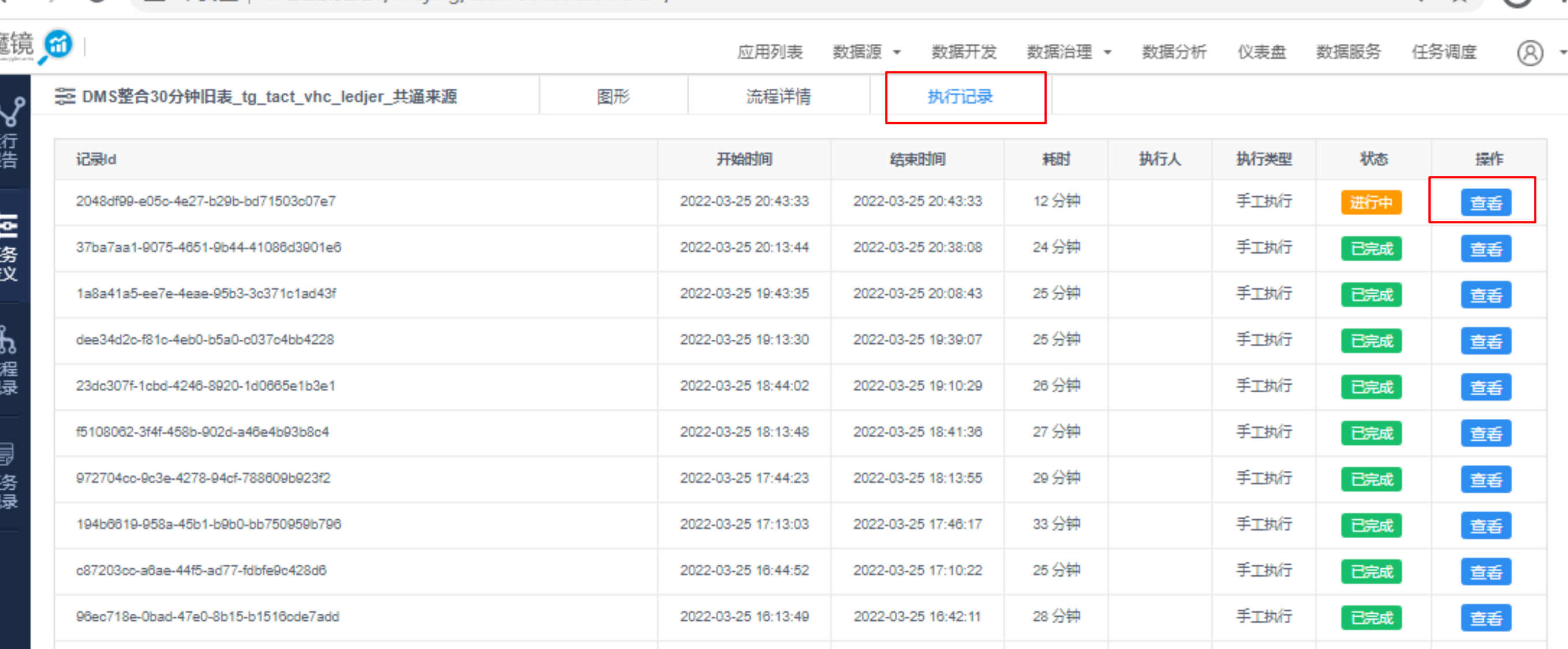Select the sliders icon in left sidebar
The image size is (1568, 649).
click(9, 226)
